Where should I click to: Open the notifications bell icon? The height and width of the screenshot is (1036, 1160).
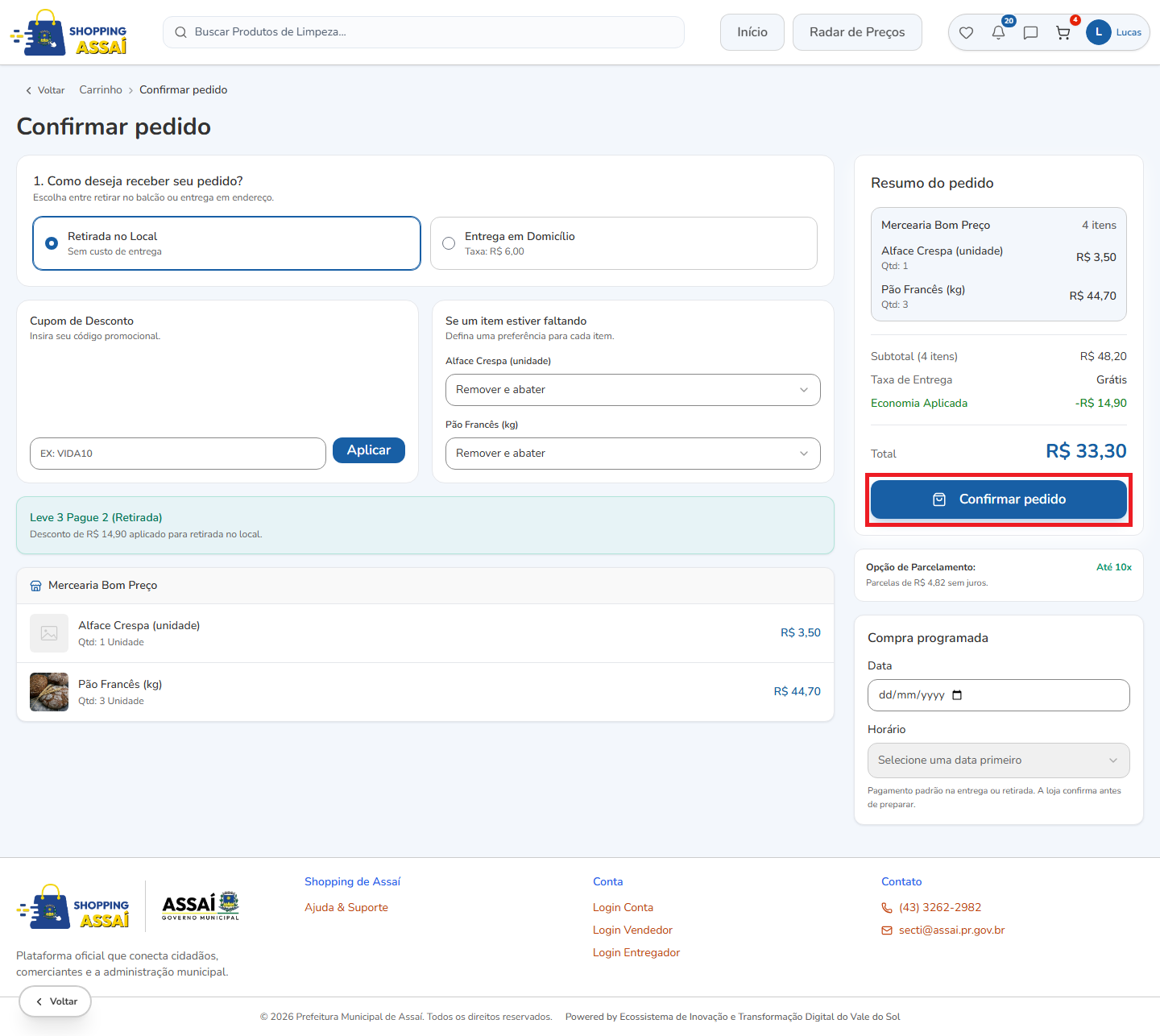[x=998, y=33]
